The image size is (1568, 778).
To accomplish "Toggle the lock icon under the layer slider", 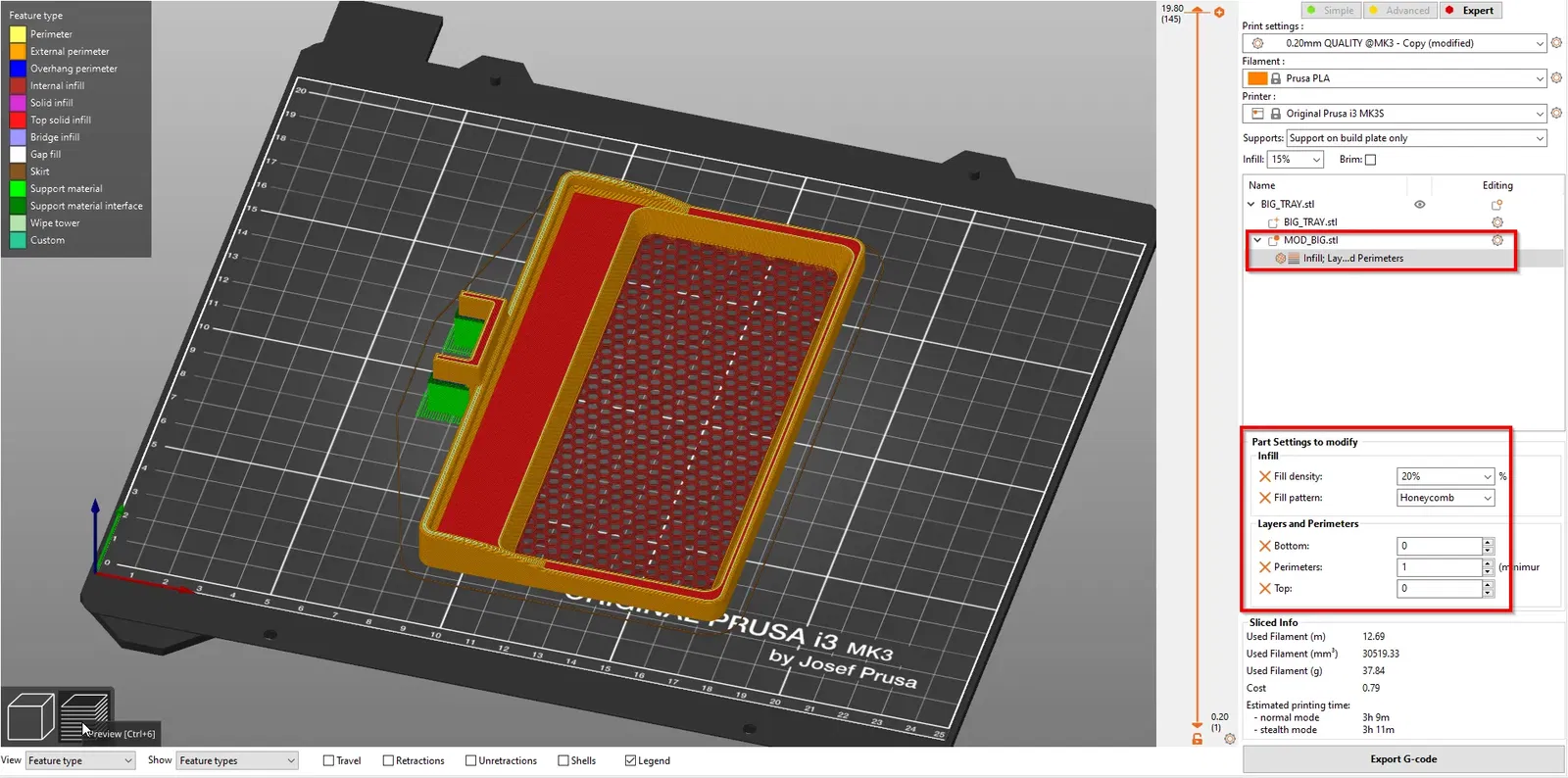I will (1197, 739).
